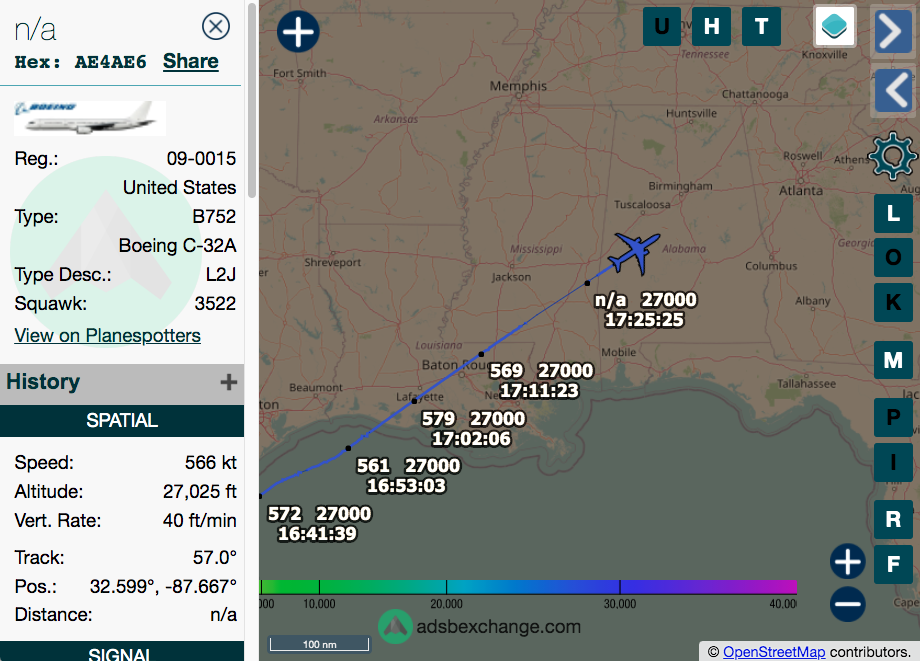This screenshot has width=920, height=661.
Task: Click the registration value 09-0015
Action: 201,158
